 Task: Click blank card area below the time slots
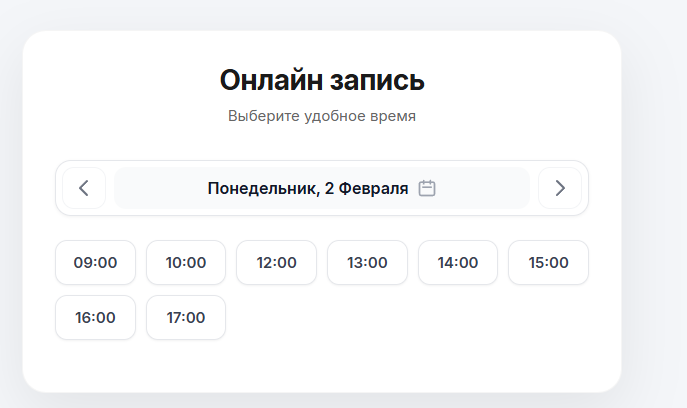click(x=321, y=365)
